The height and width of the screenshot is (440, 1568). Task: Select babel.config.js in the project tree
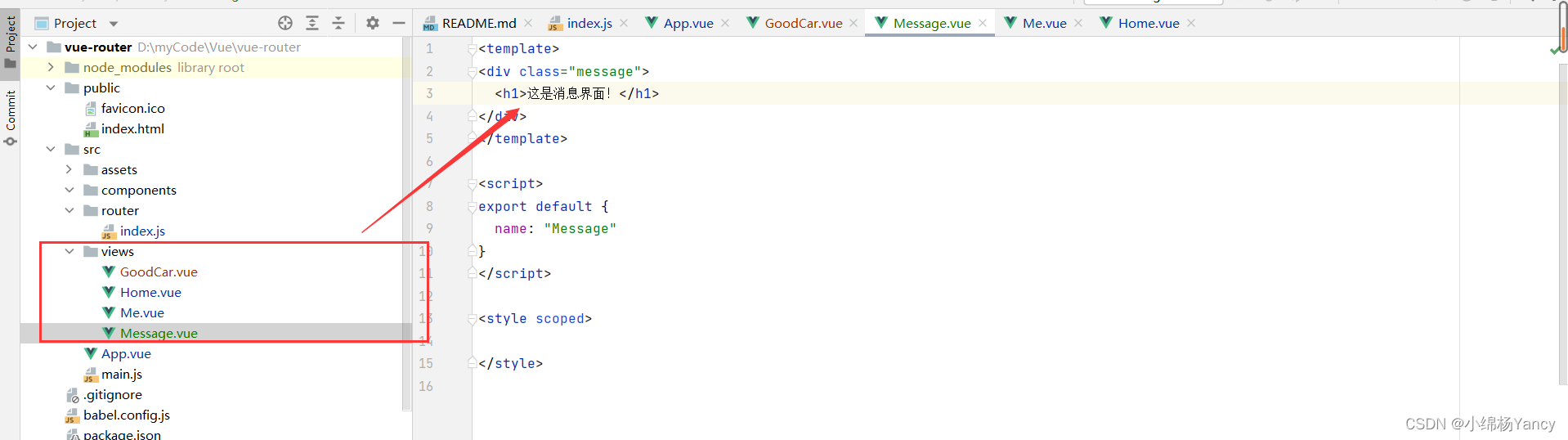coord(126,415)
